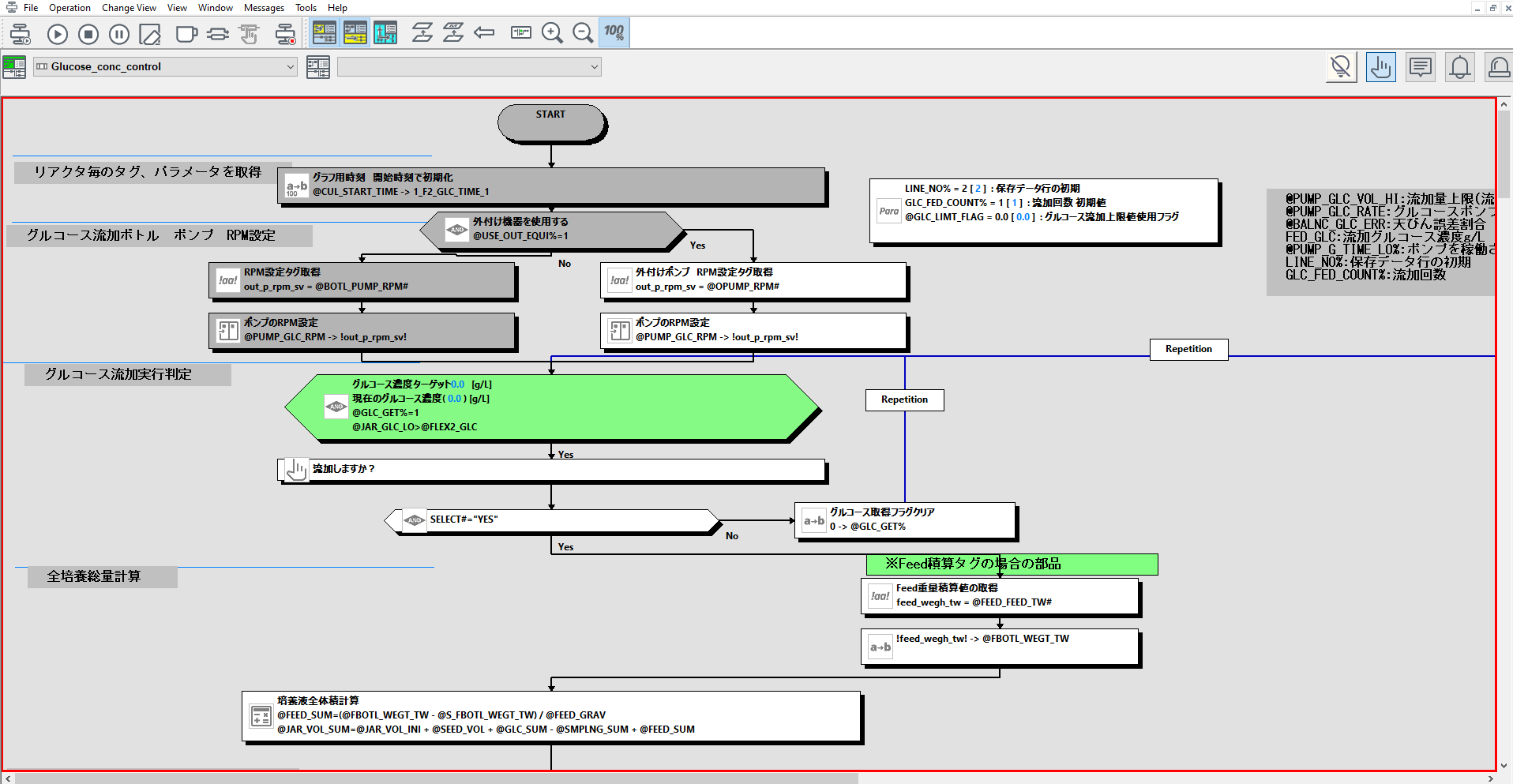Click the left arrow back icon
Screen dimensions: 1513x784
(x=483, y=33)
